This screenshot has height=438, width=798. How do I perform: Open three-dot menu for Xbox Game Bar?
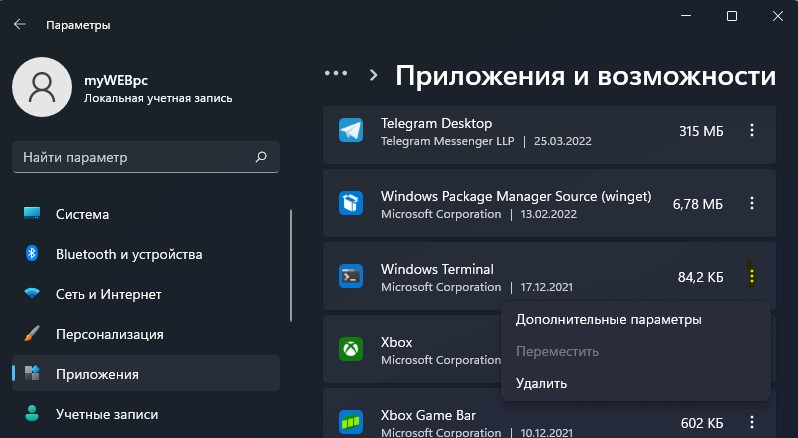coord(752,422)
